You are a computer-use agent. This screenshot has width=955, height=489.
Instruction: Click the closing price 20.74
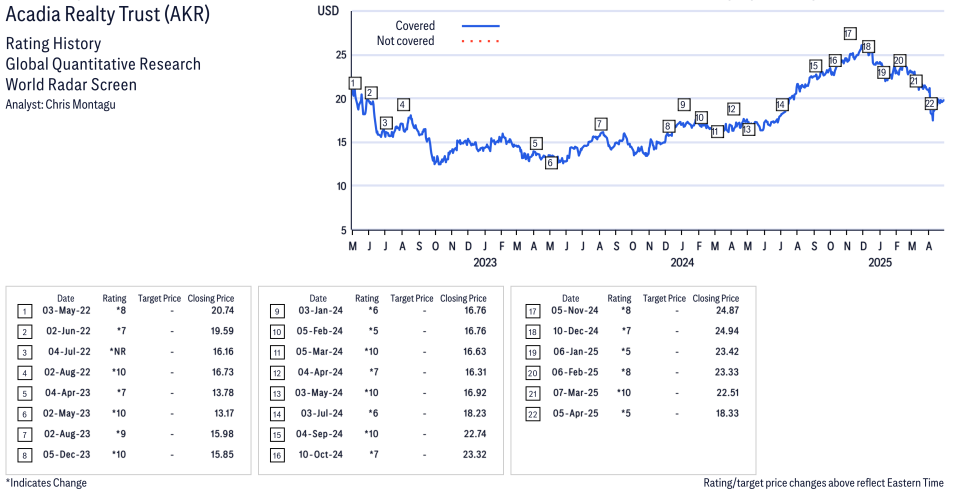222,311
